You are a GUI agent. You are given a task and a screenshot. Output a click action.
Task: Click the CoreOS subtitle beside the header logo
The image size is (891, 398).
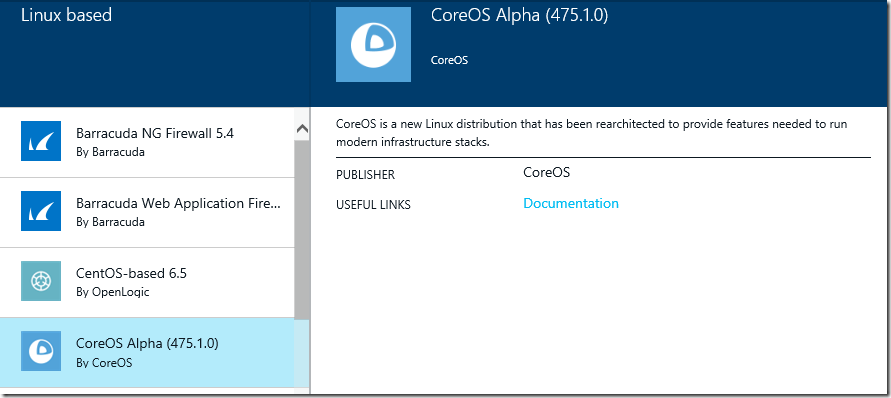(449, 60)
